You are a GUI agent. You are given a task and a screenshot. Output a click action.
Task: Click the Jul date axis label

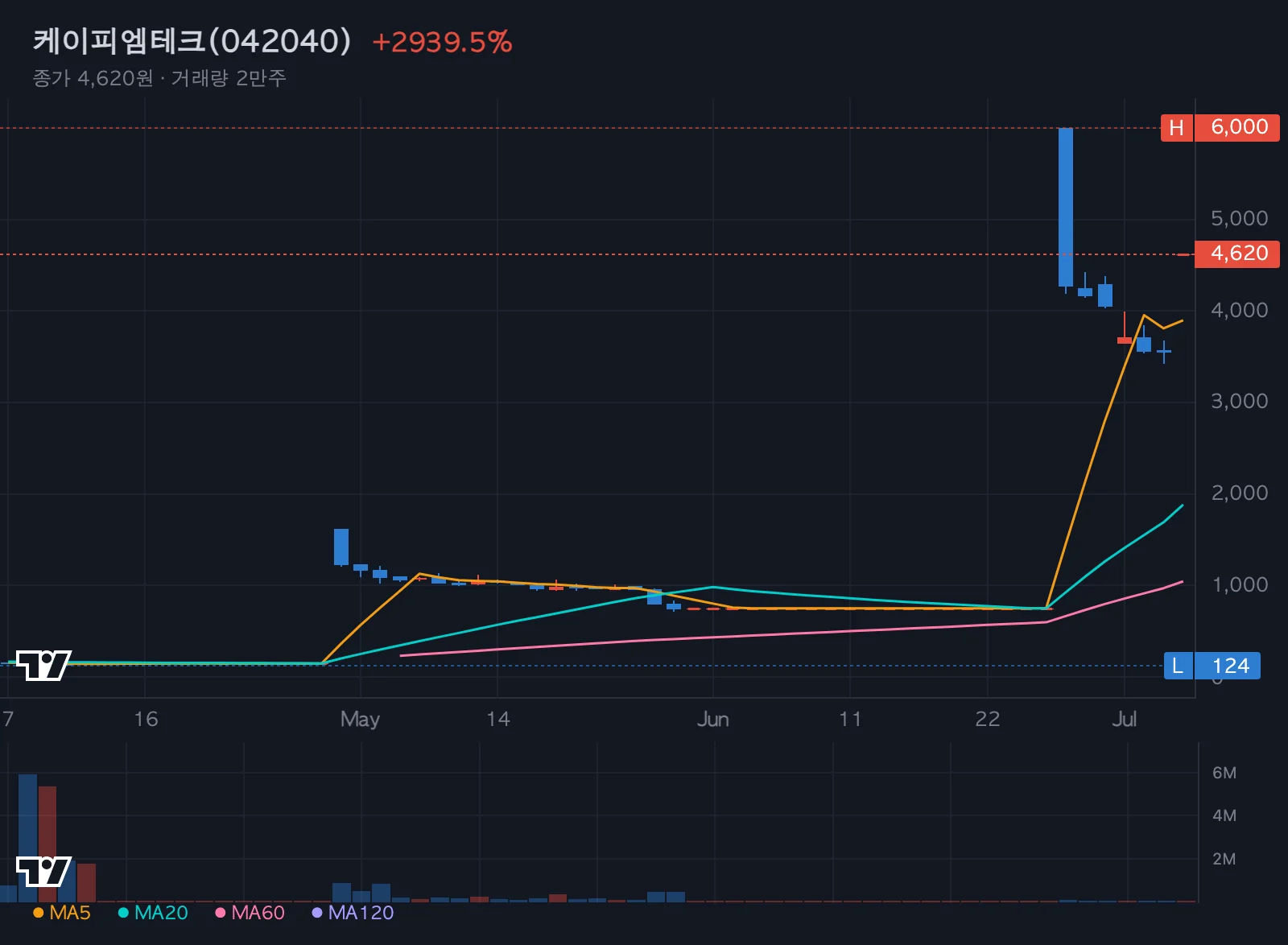tap(1124, 719)
